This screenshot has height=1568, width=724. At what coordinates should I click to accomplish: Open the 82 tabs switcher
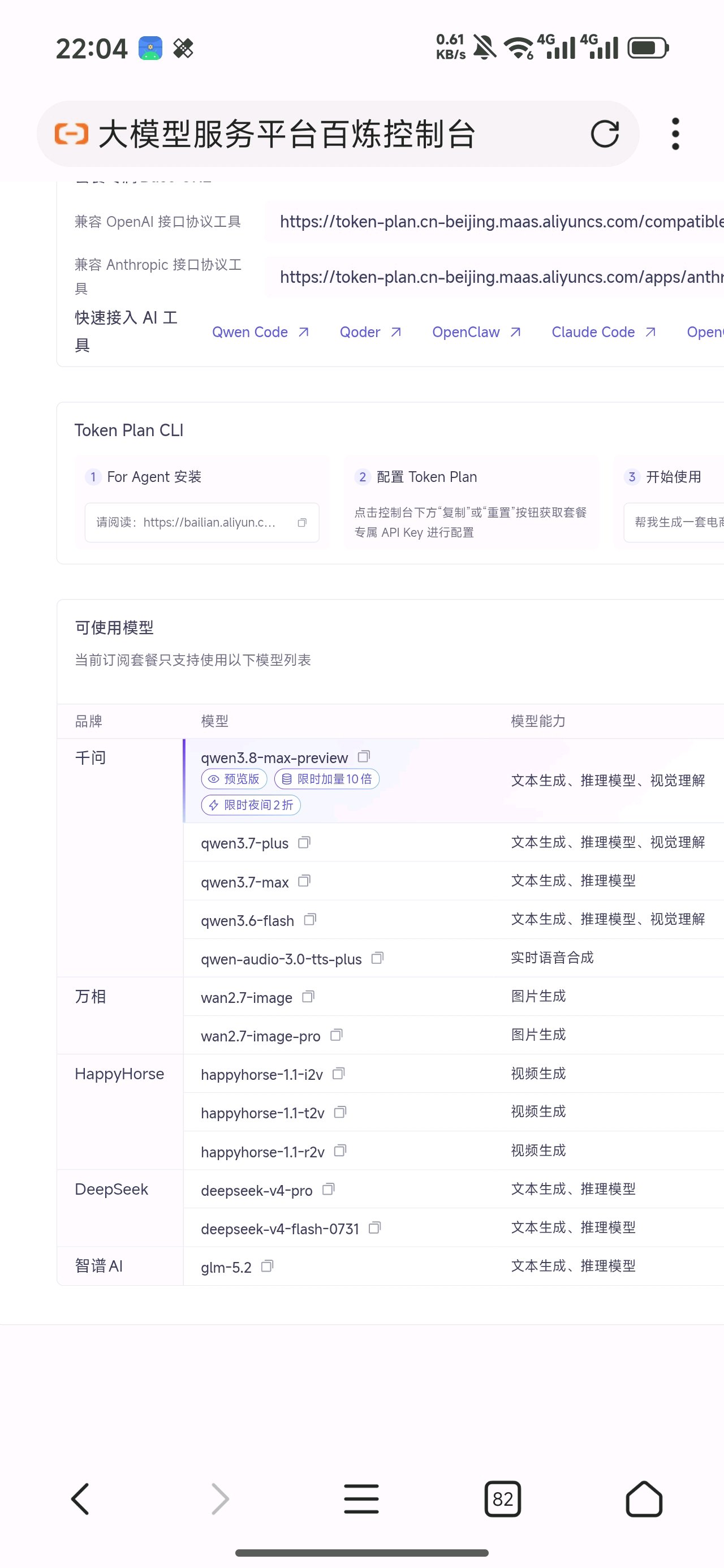(502, 1498)
